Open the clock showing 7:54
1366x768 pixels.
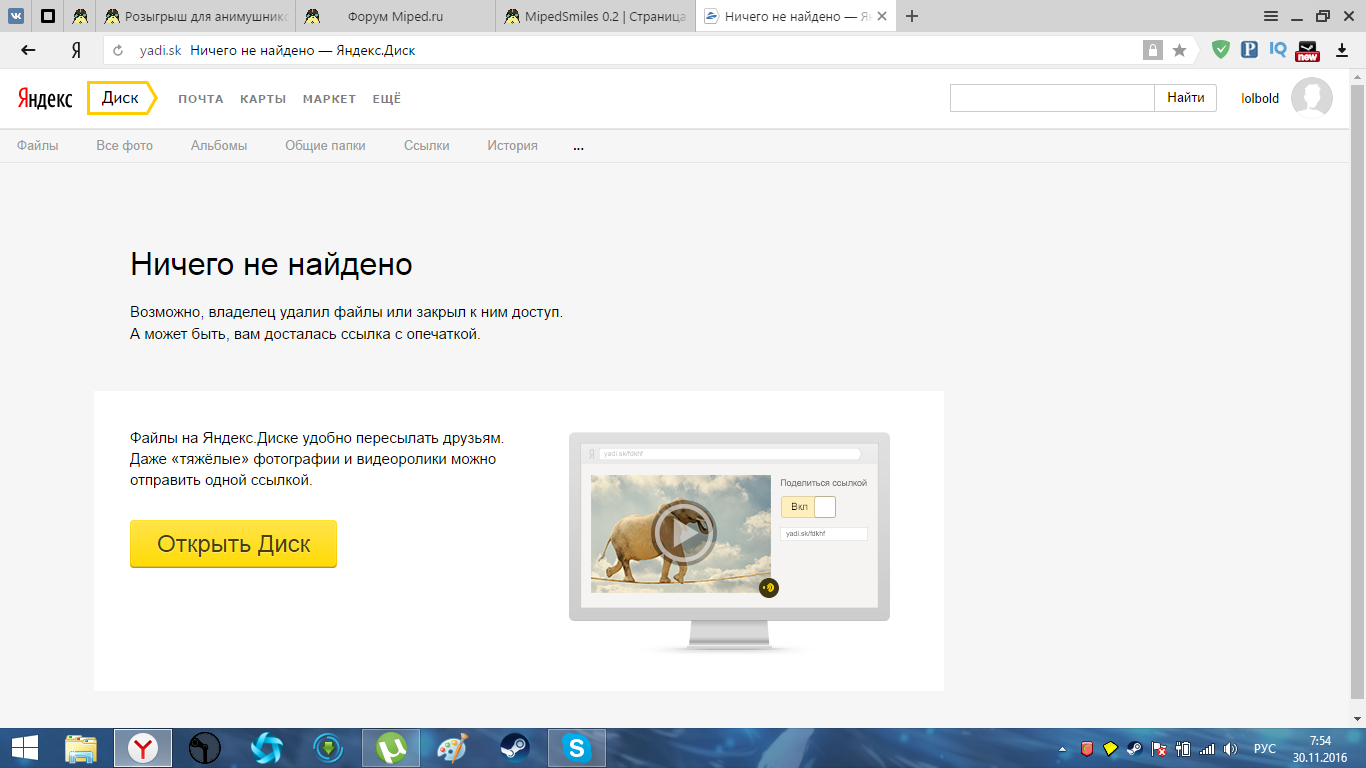click(1320, 748)
